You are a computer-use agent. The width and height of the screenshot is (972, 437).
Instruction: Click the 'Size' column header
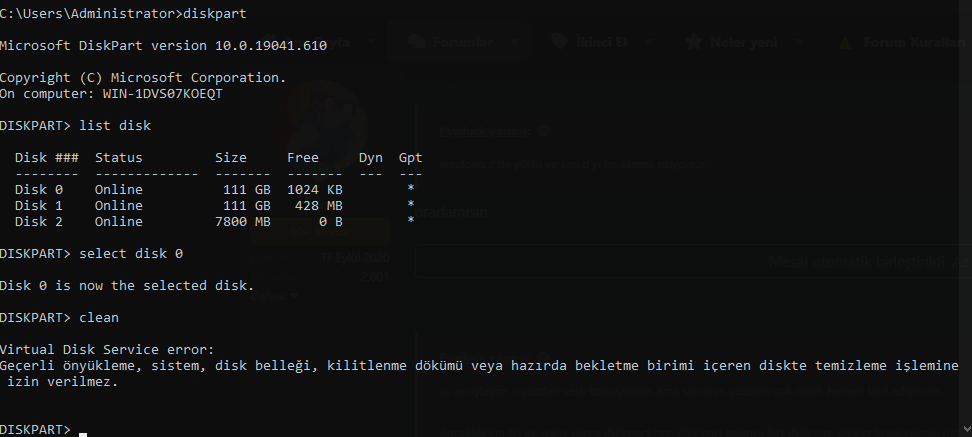[x=231, y=157]
